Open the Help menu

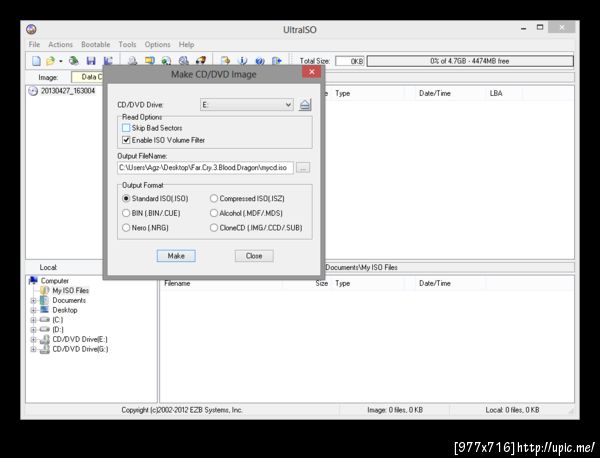tap(186, 44)
